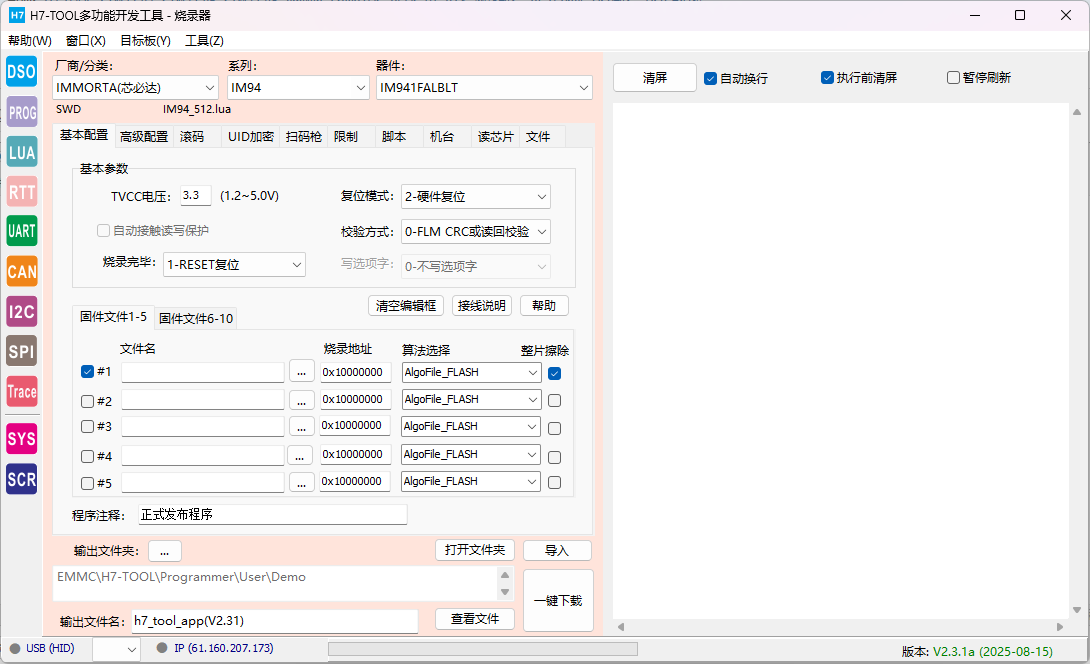Click the H7 app icon in title bar
Image resolution: width=1090 pixels, height=664 pixels.
17,15
